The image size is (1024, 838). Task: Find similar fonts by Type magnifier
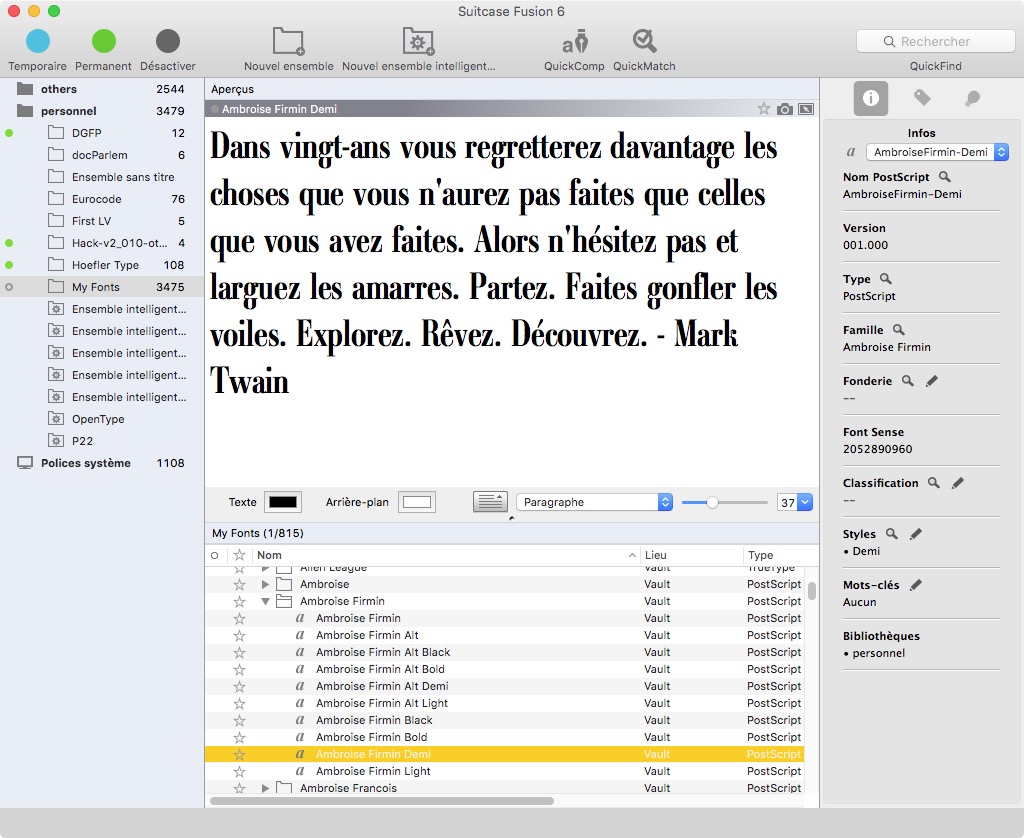886,278
